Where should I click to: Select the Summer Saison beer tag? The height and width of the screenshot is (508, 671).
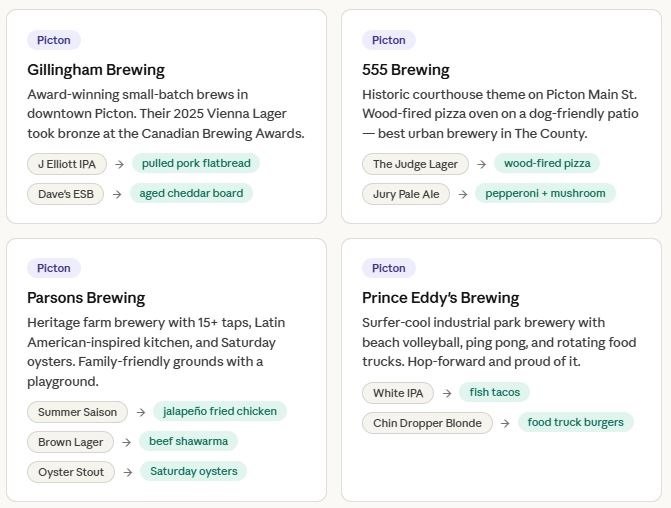[x=77, y=412]
